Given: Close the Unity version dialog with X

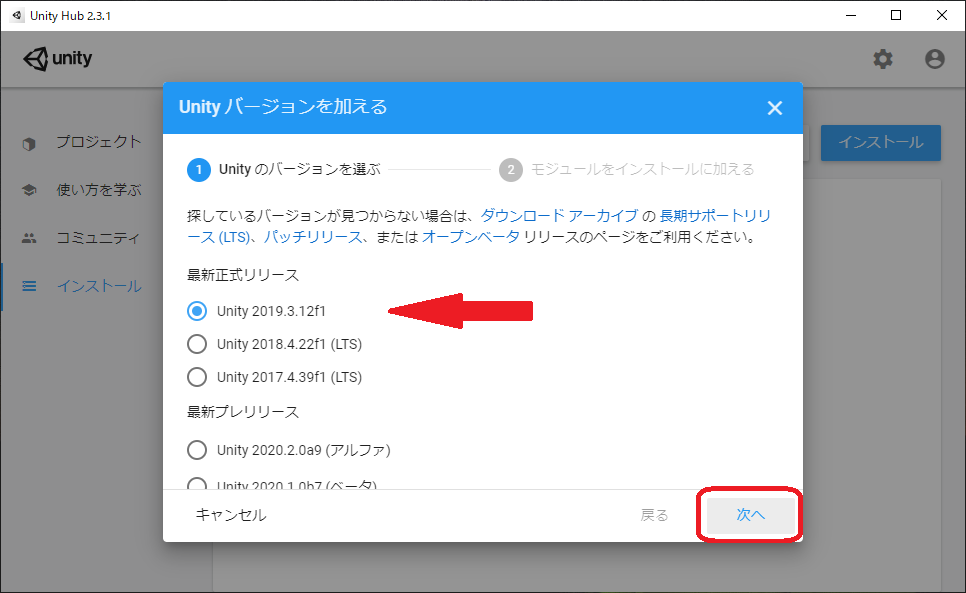Looking at the screenshot, I should coord(774,108).
